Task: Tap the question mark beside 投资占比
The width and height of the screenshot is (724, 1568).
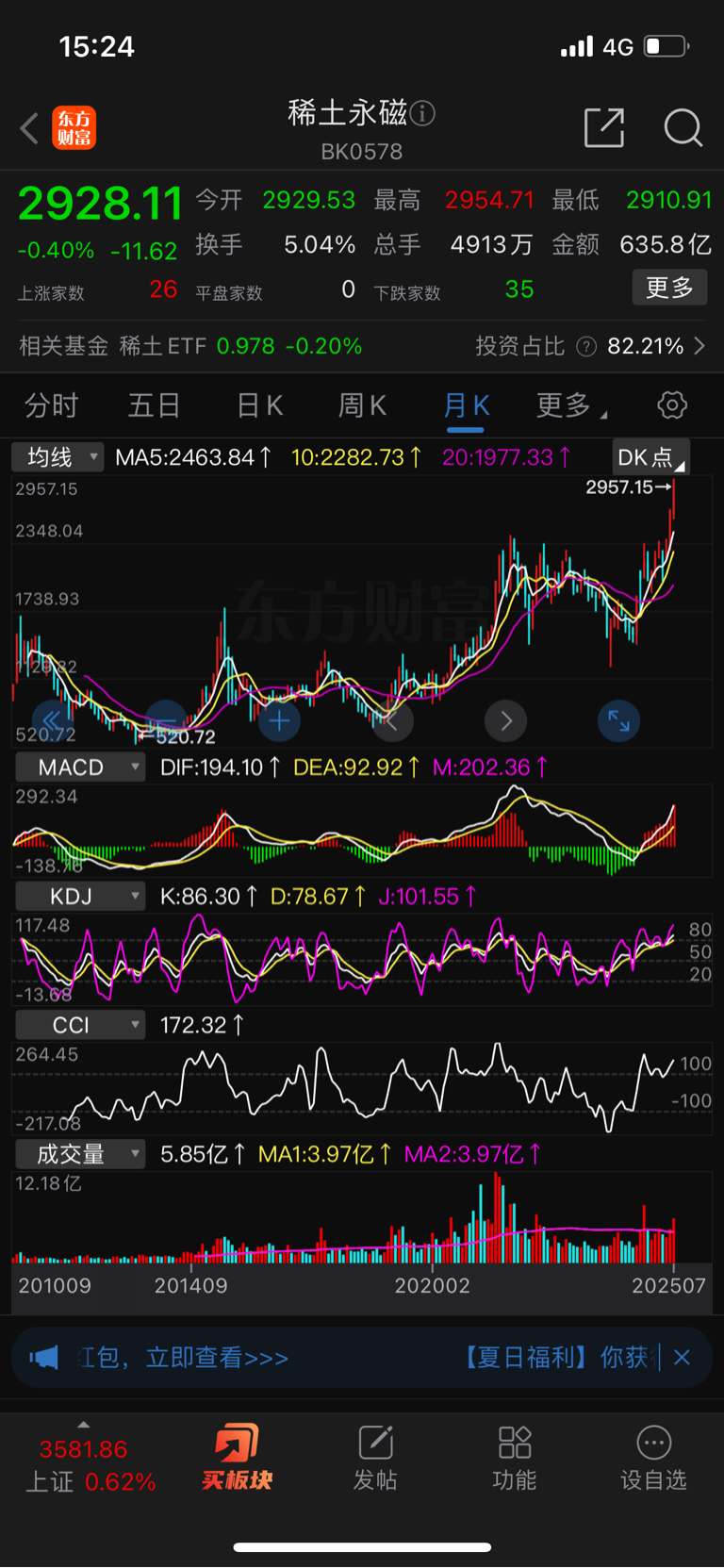Action: coord(585,346)
